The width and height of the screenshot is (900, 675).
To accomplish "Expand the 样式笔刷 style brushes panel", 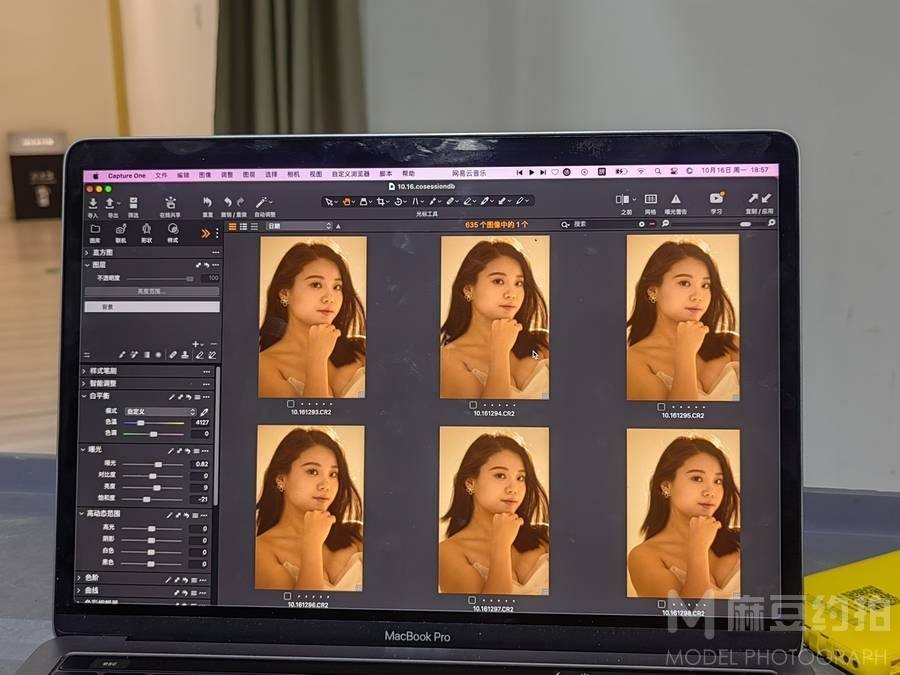I will click(x=84, y=371).
